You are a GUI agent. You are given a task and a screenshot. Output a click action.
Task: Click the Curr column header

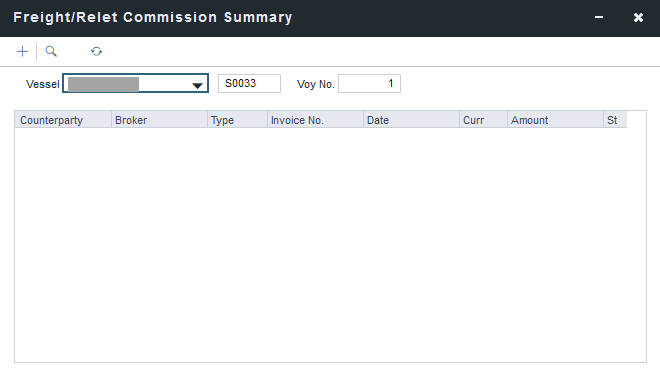[483, 120]
